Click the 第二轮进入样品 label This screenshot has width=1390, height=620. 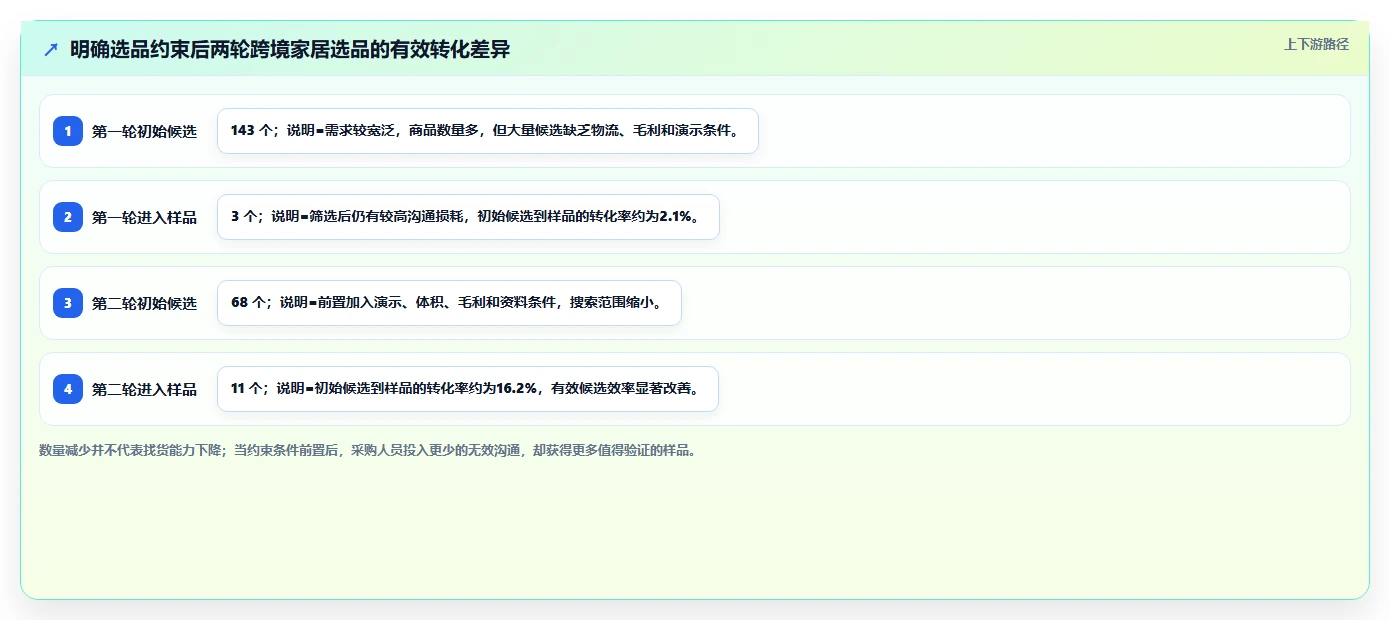click(x=144, y=389)
